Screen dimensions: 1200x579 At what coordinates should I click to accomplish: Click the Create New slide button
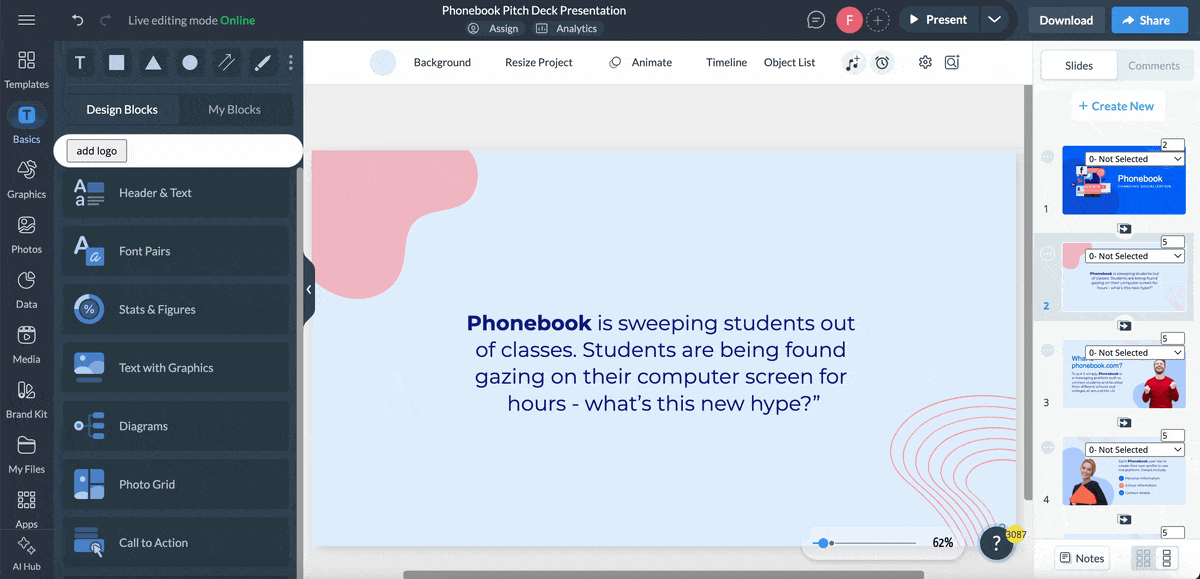click(1117, 105)
